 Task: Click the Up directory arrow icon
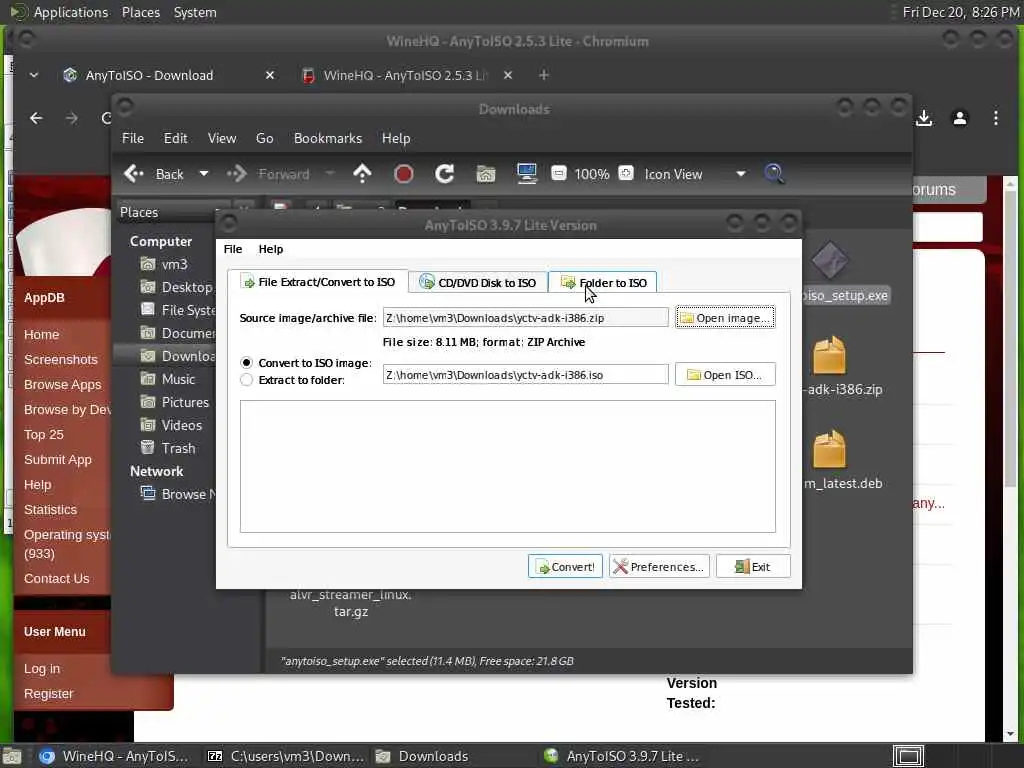coord(362,174)
